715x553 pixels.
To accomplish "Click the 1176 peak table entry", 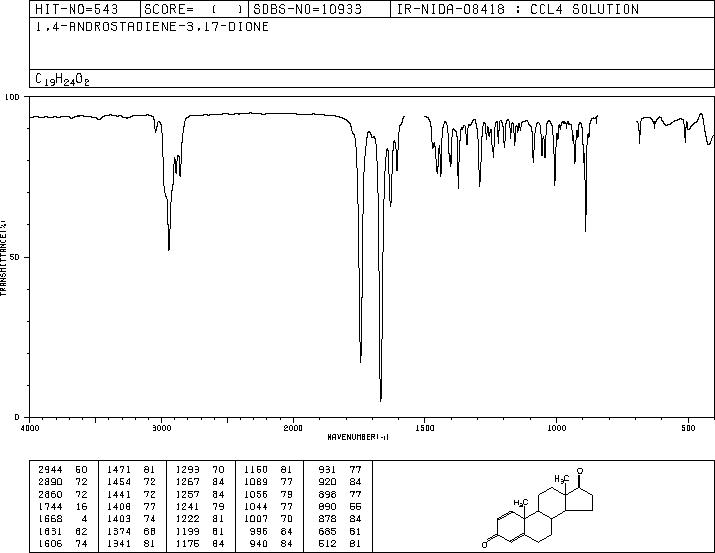I will tap(200, 544).
